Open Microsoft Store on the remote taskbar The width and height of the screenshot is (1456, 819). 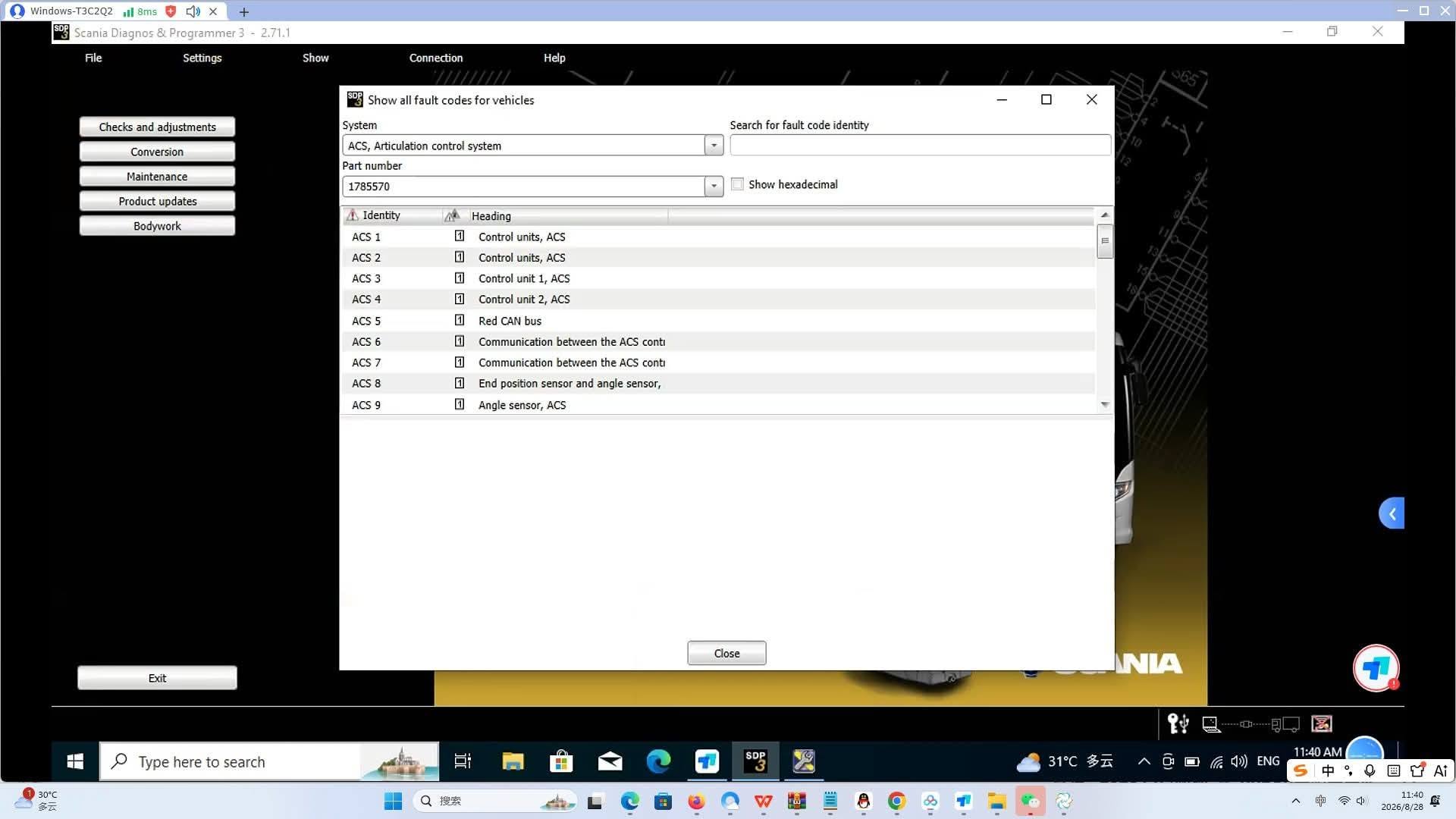tap(561, 761)
